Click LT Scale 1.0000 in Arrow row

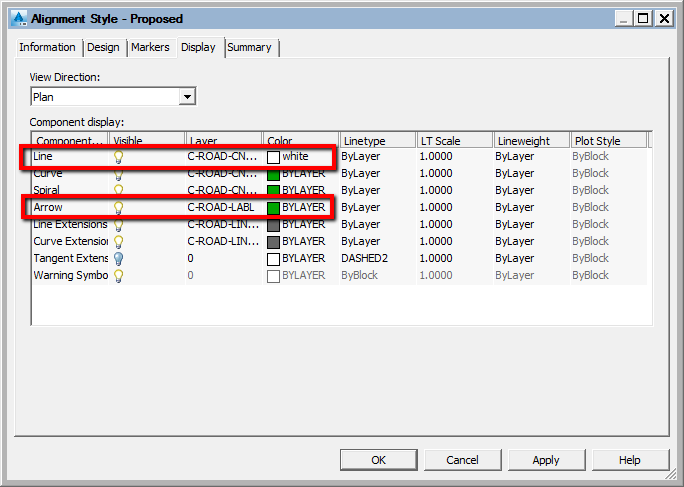436,207
